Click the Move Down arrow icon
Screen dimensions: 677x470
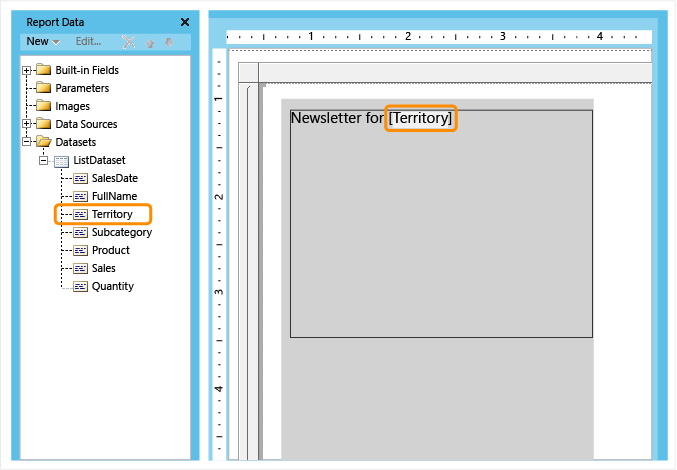[169, 42]
